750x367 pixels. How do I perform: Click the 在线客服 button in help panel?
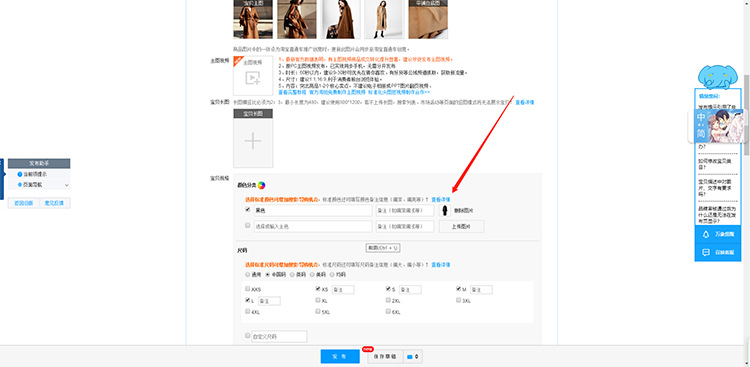click(718, 252)
